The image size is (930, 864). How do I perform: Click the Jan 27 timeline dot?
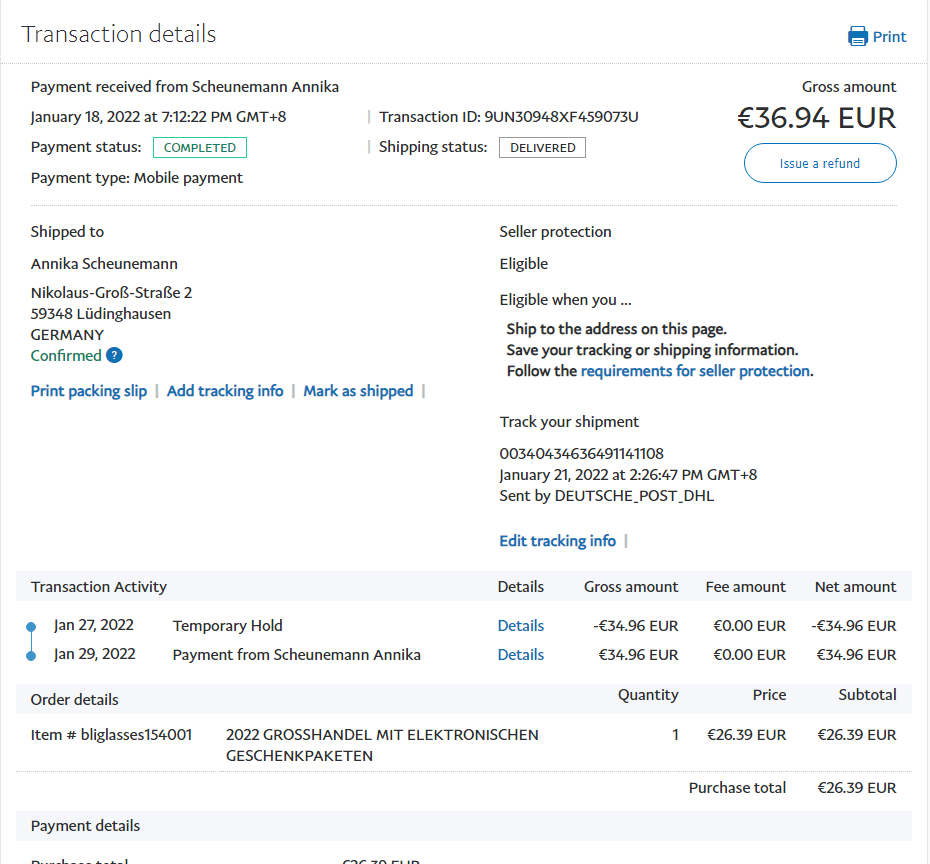coord(31,627)
